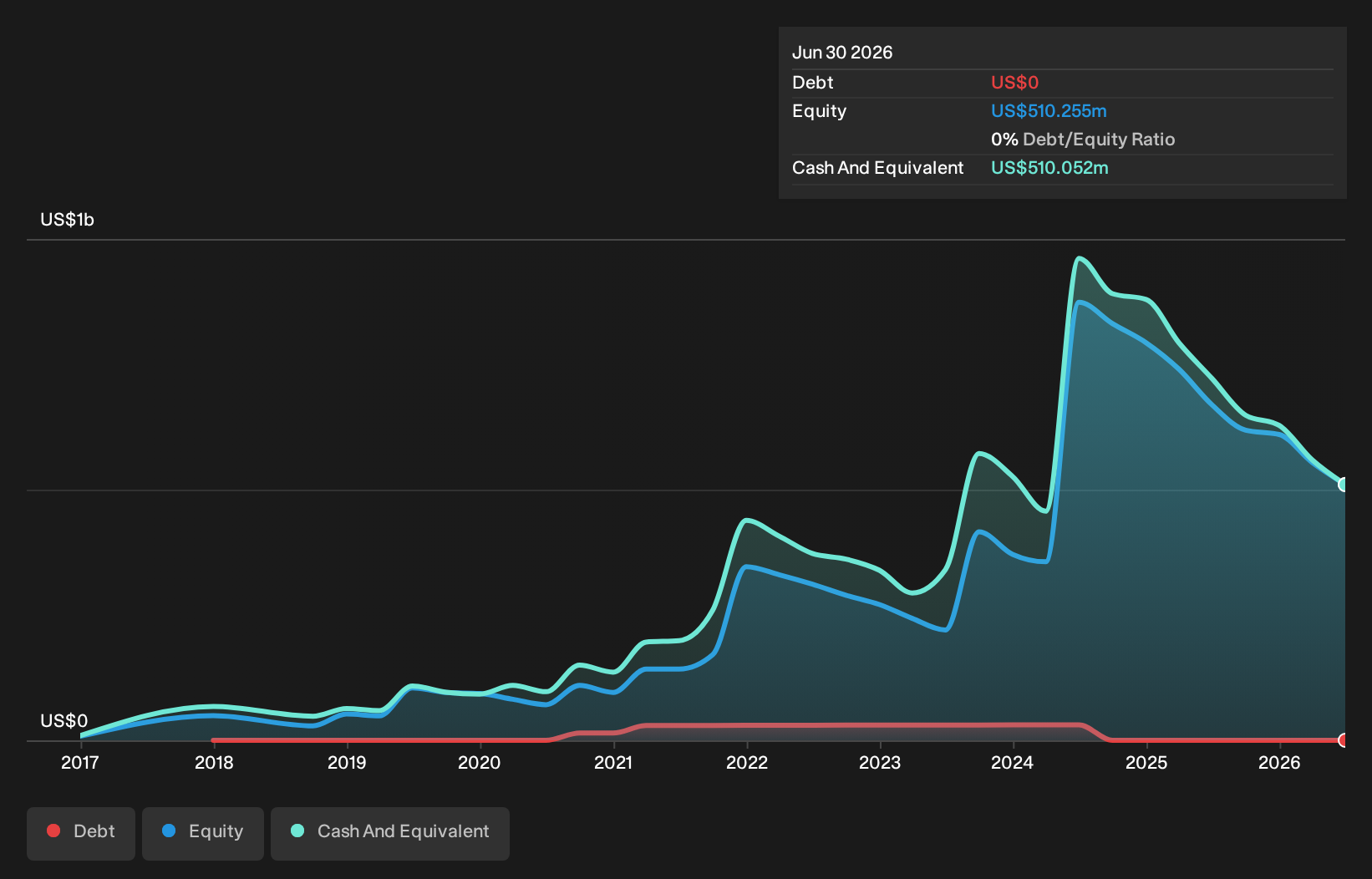Click the teal endpoint marker at Jun 2026

point(1344,485)
